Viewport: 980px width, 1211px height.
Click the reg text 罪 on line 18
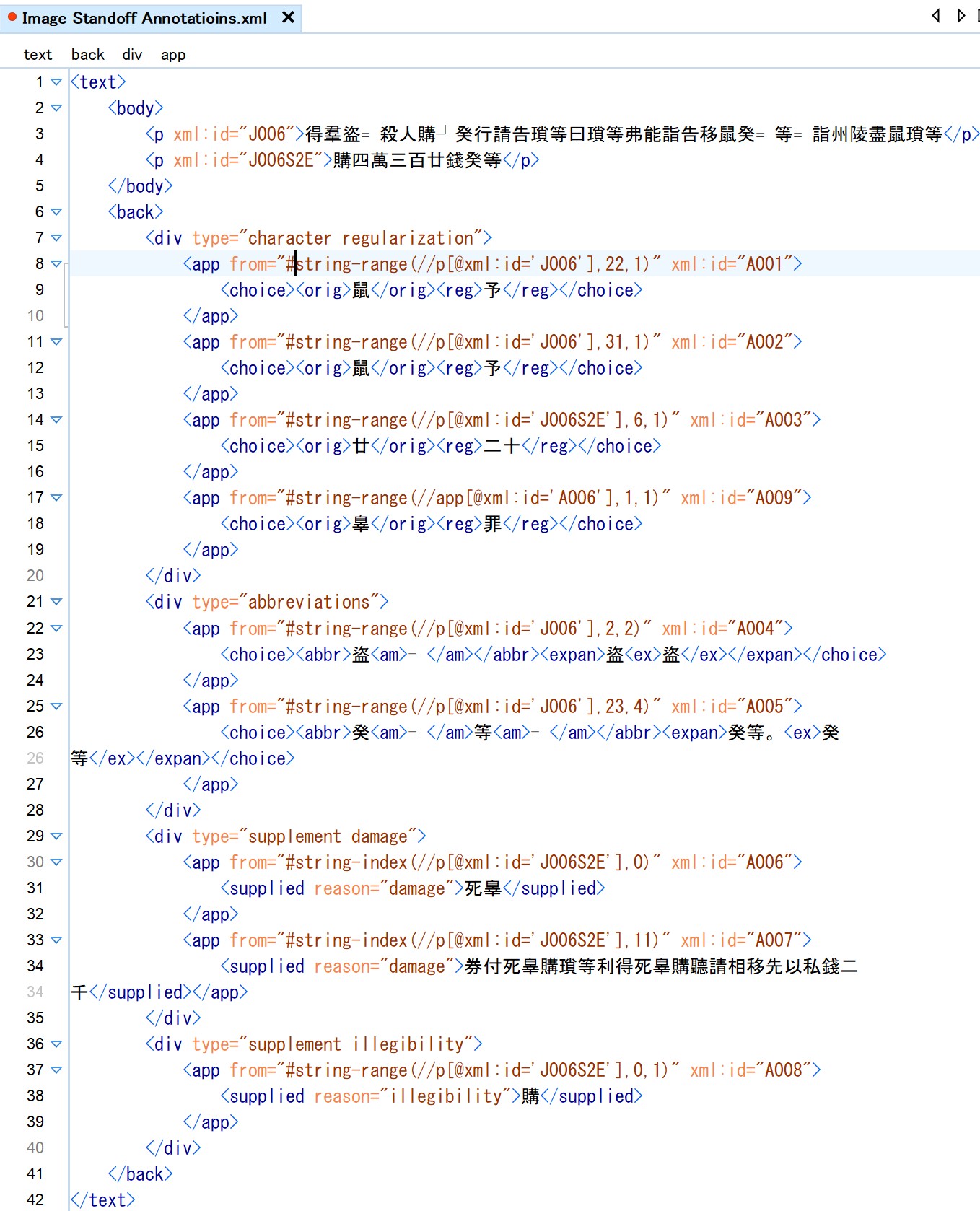493,524
